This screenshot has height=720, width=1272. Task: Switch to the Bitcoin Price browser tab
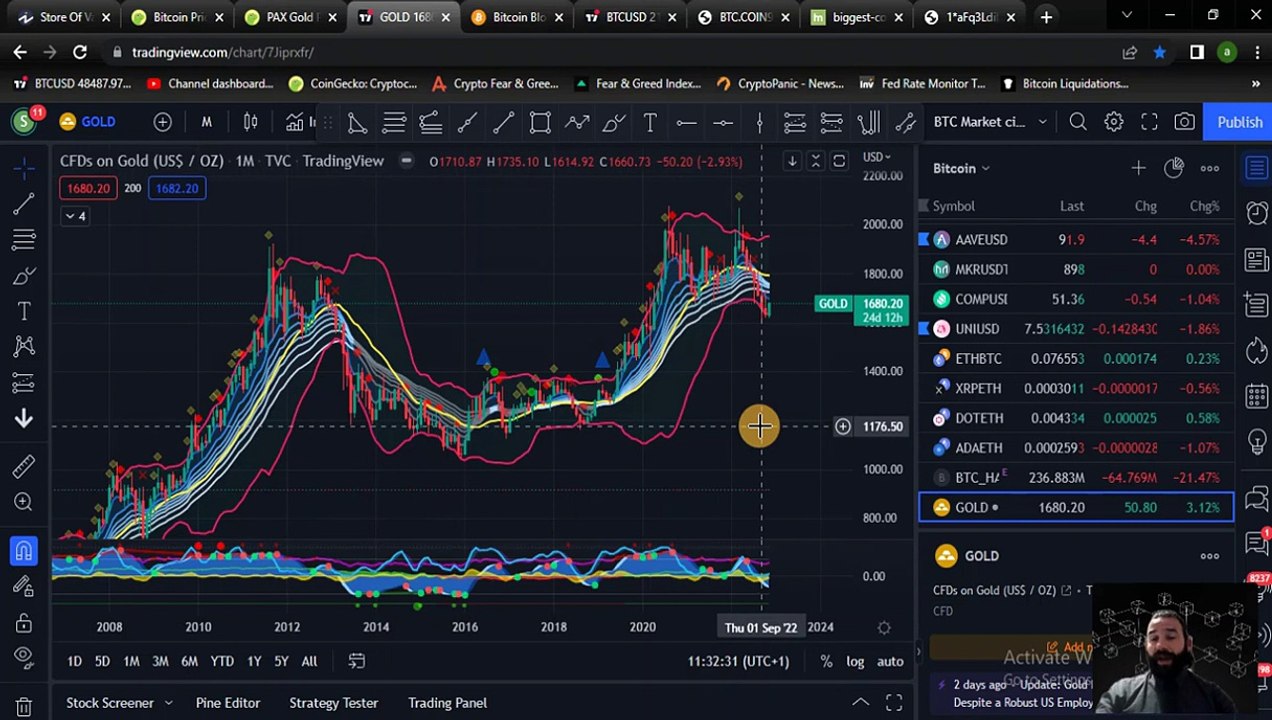(180, 17)
